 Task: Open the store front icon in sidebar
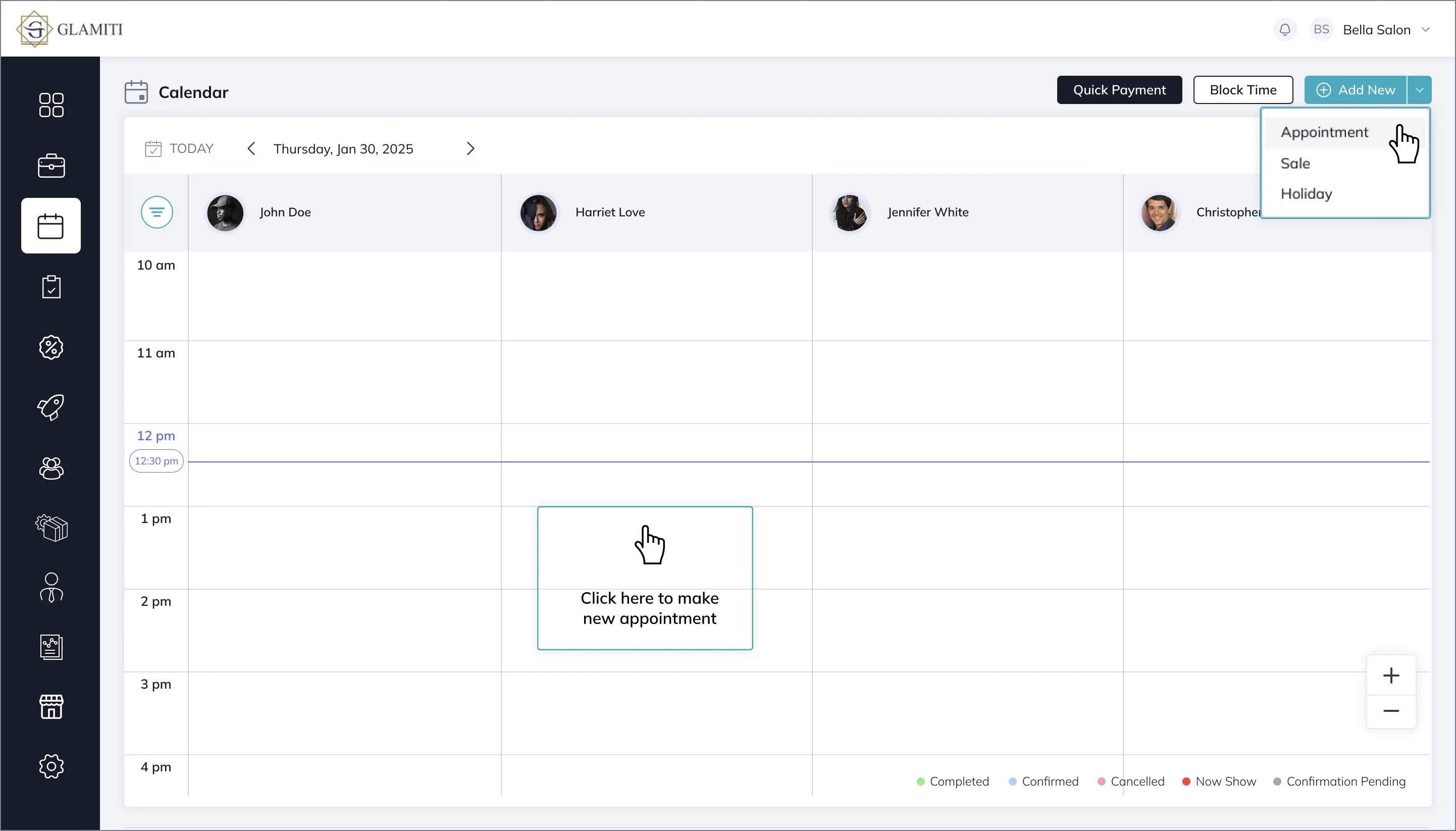coord(51,707)
